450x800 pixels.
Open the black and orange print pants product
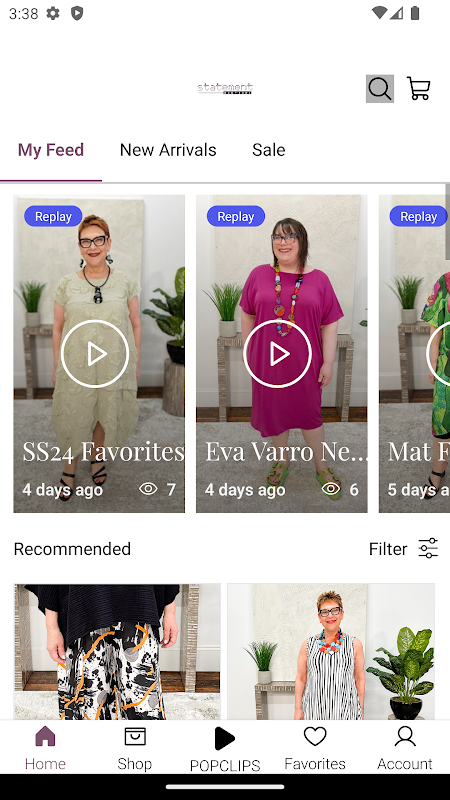tap(117, 652)
